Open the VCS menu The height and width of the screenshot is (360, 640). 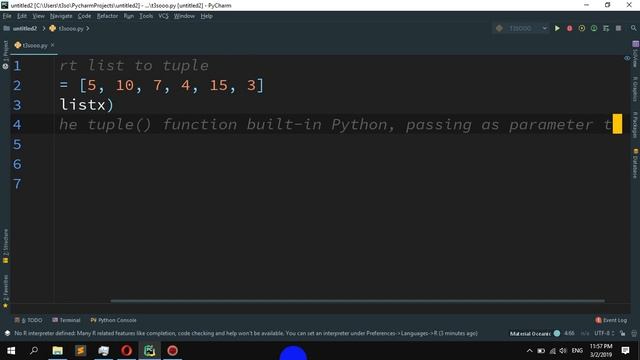[163, 16]
